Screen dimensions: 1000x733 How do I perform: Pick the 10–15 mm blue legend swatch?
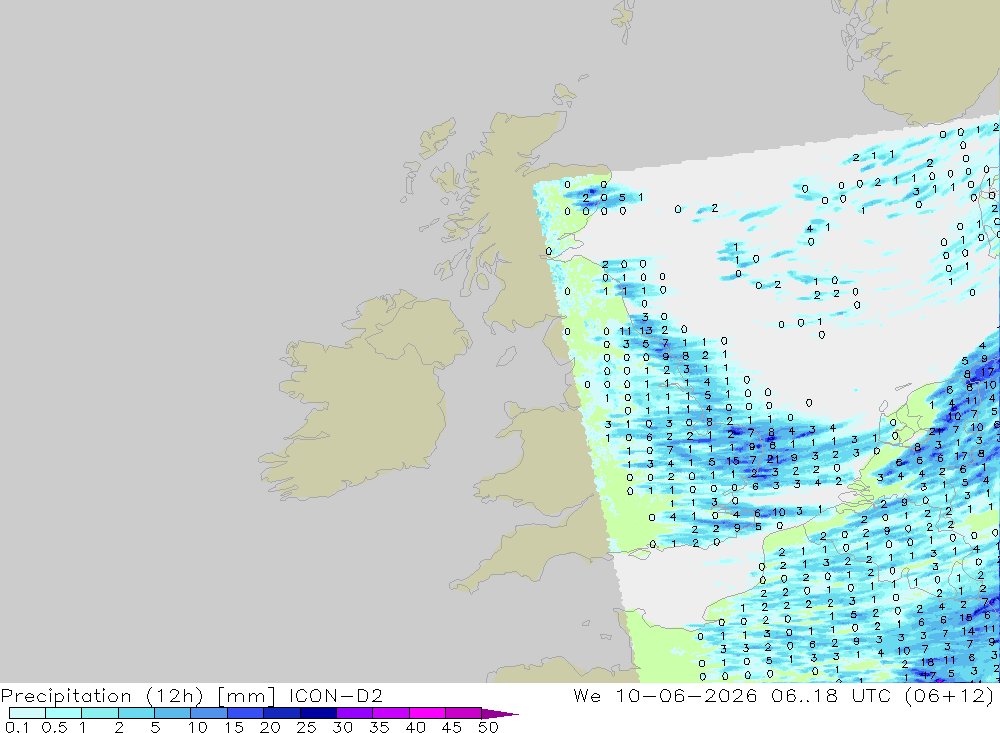coord(209,713)
